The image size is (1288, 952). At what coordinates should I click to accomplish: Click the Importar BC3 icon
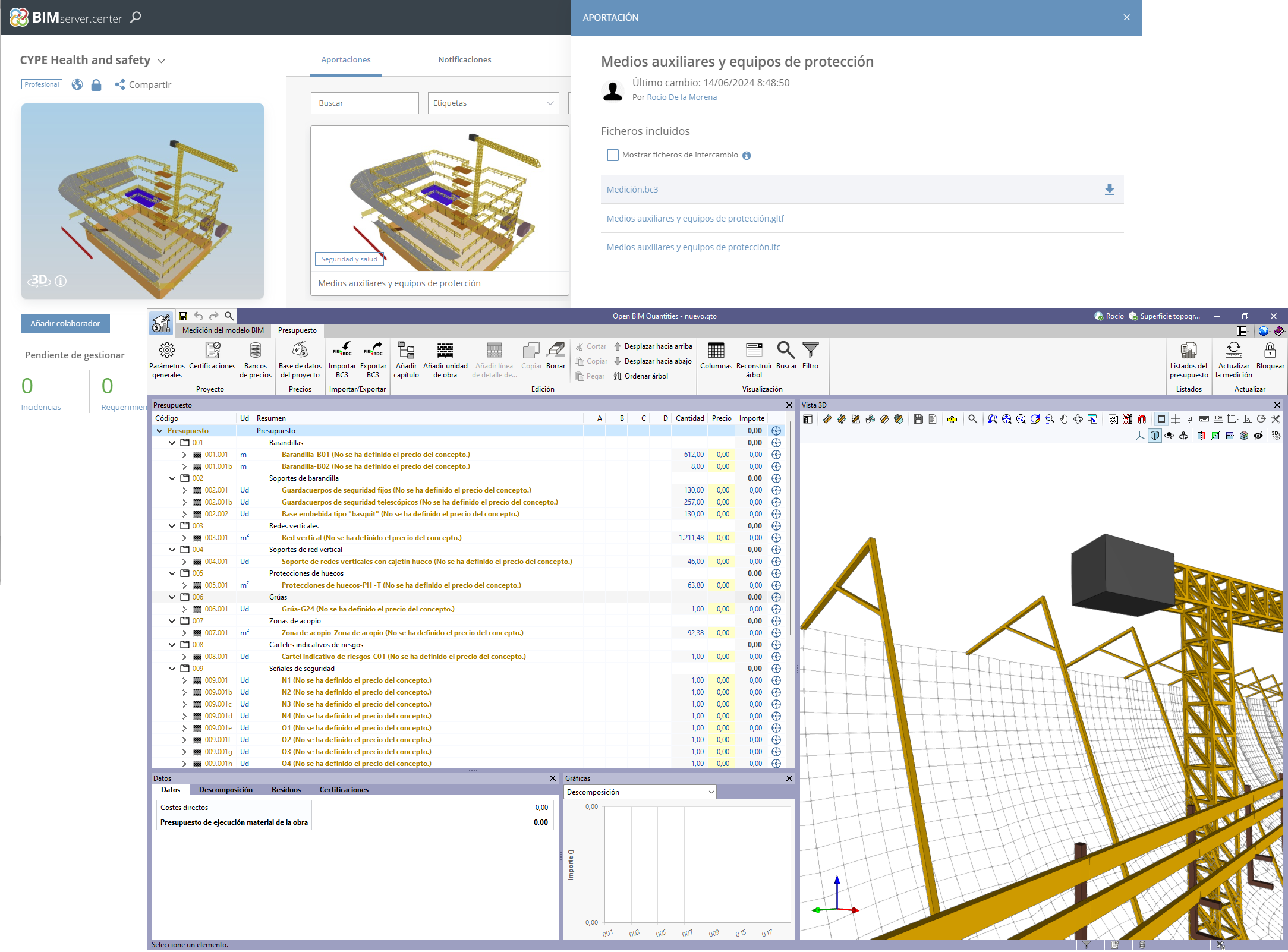(x=342, y=351)
